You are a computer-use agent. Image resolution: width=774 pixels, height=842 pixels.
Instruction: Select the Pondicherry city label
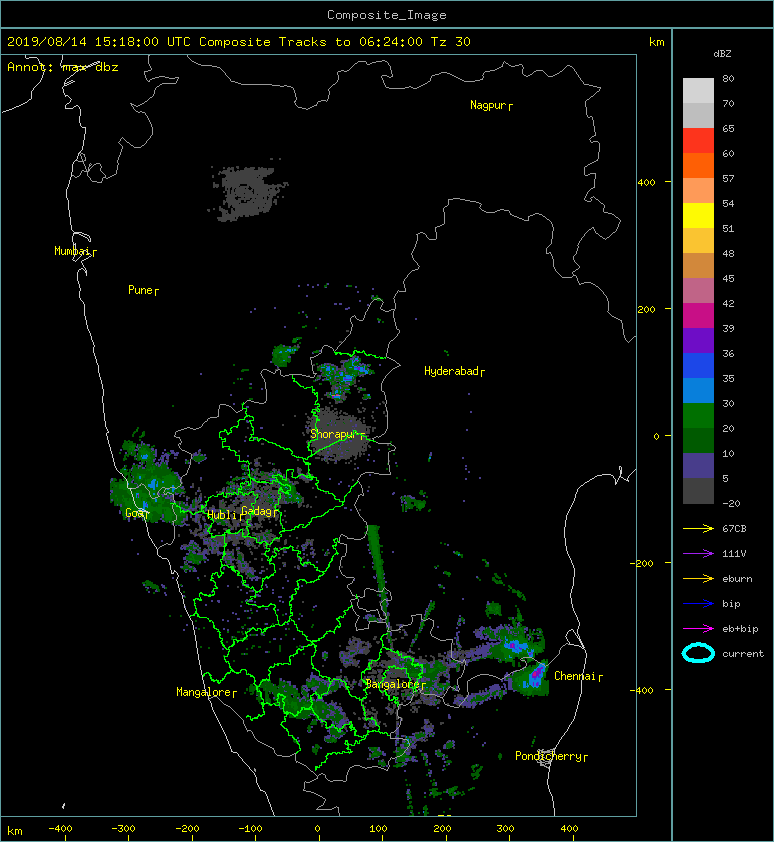[x=551, y=756]
